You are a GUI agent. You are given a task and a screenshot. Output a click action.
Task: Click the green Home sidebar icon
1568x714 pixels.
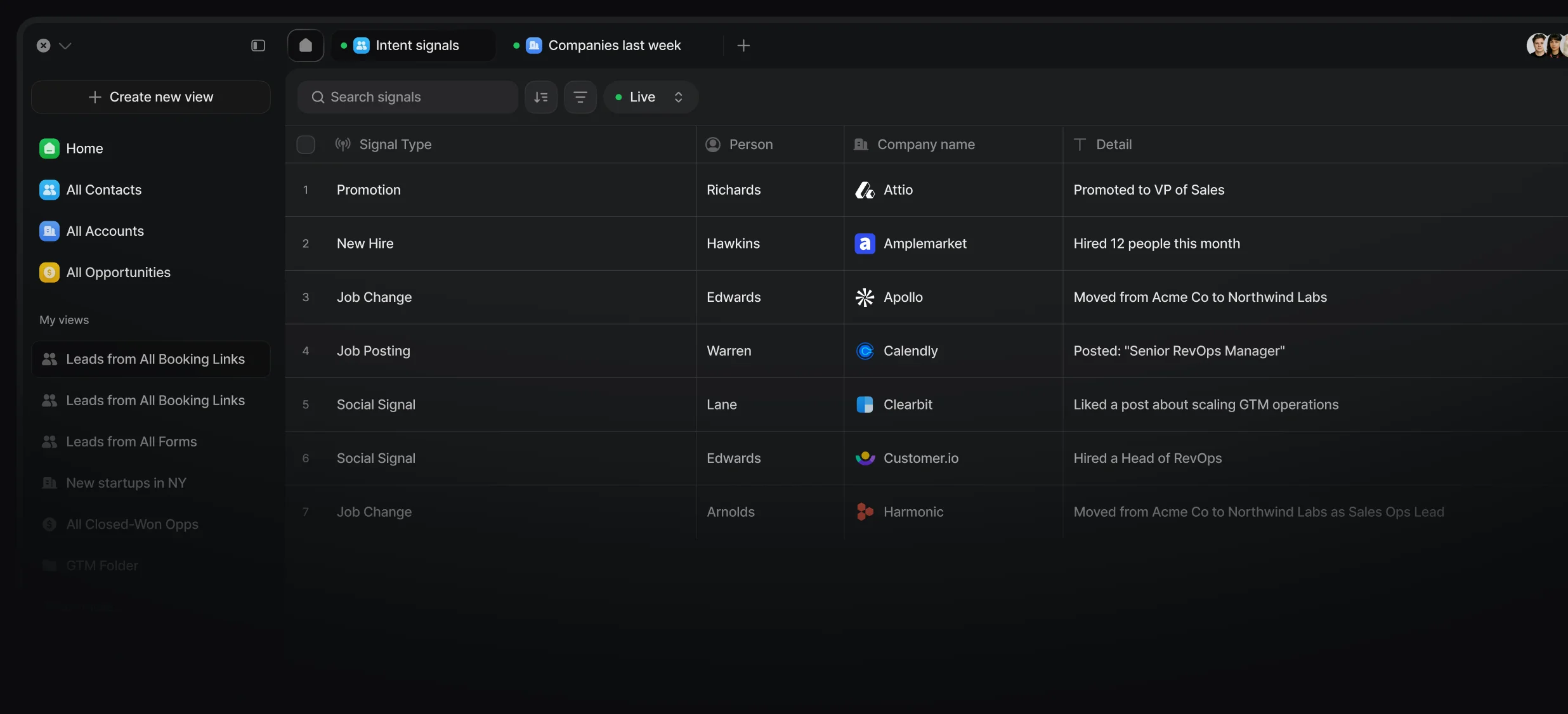click(49, 148)
